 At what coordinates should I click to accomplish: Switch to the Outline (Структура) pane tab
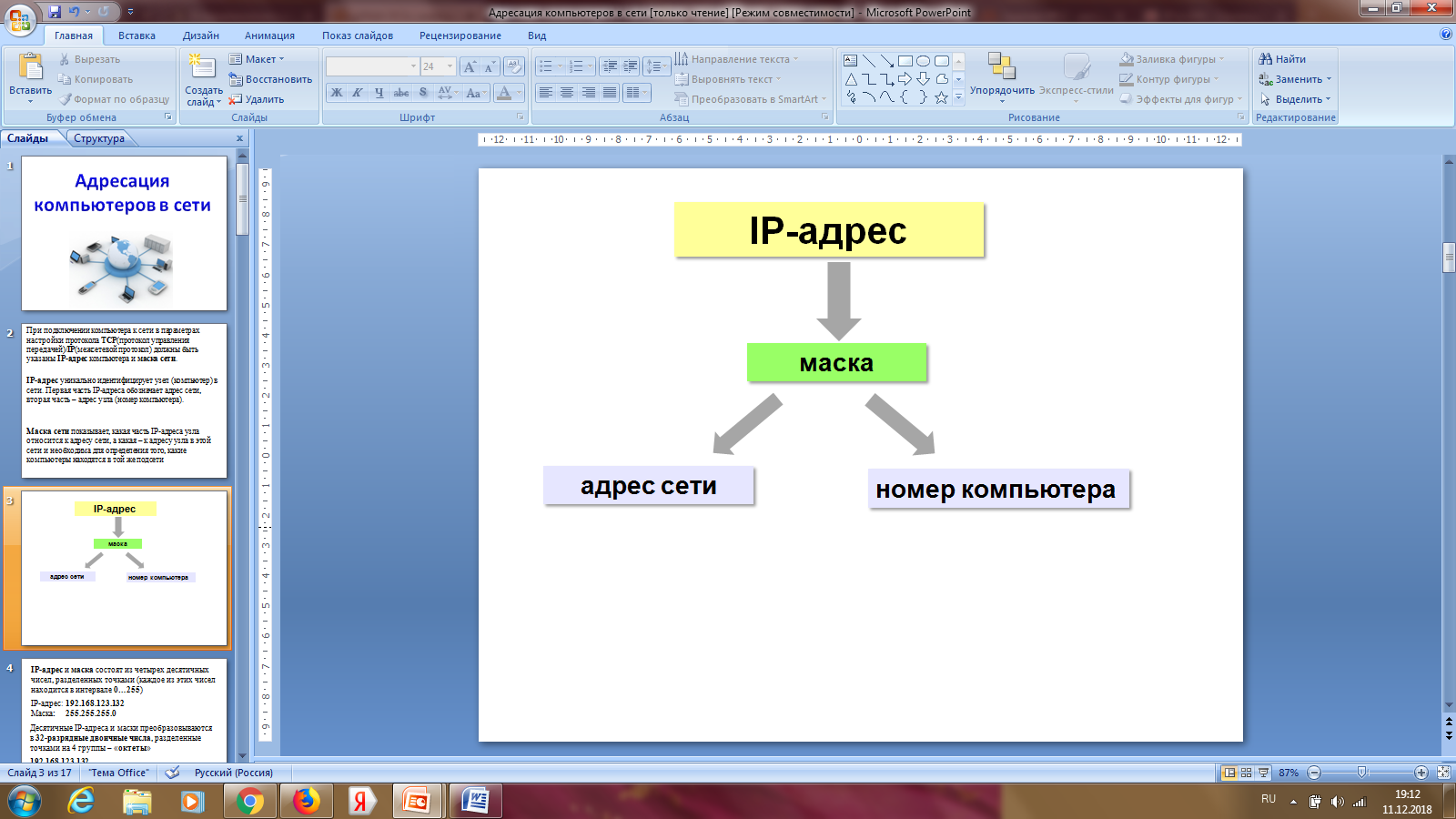(99, 138)
